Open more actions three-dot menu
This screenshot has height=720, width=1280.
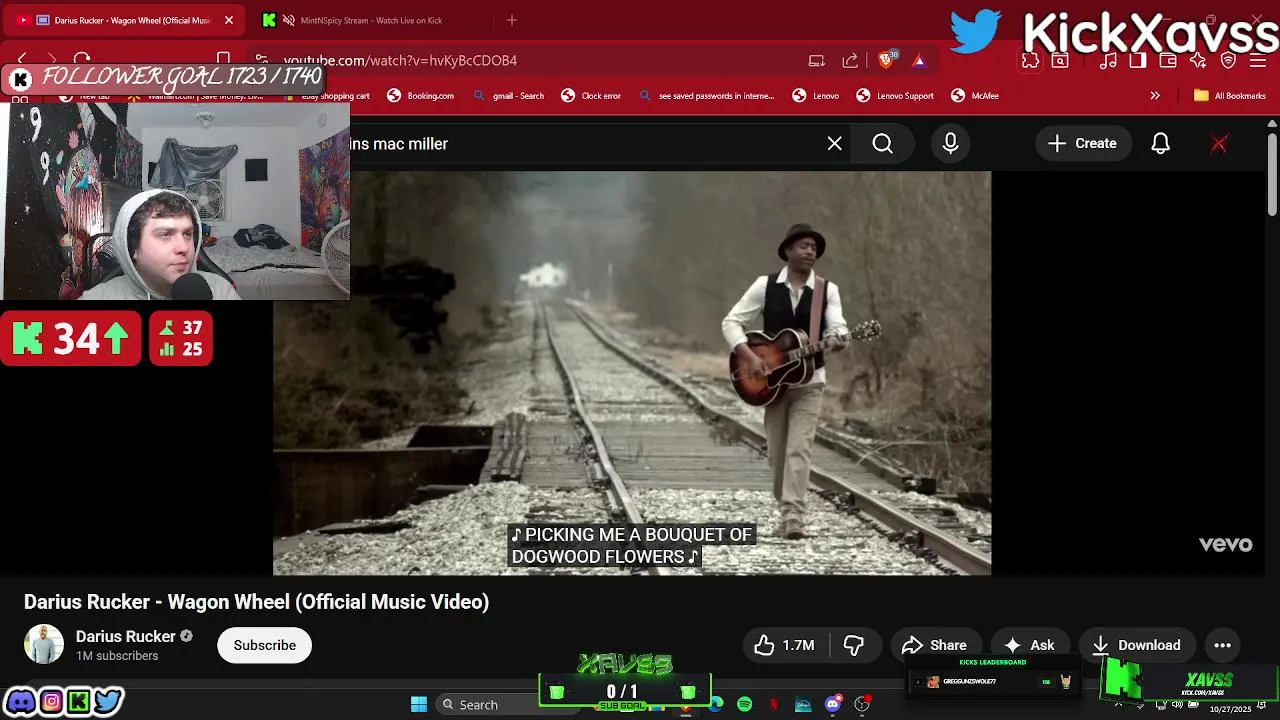click(1223, 645)
